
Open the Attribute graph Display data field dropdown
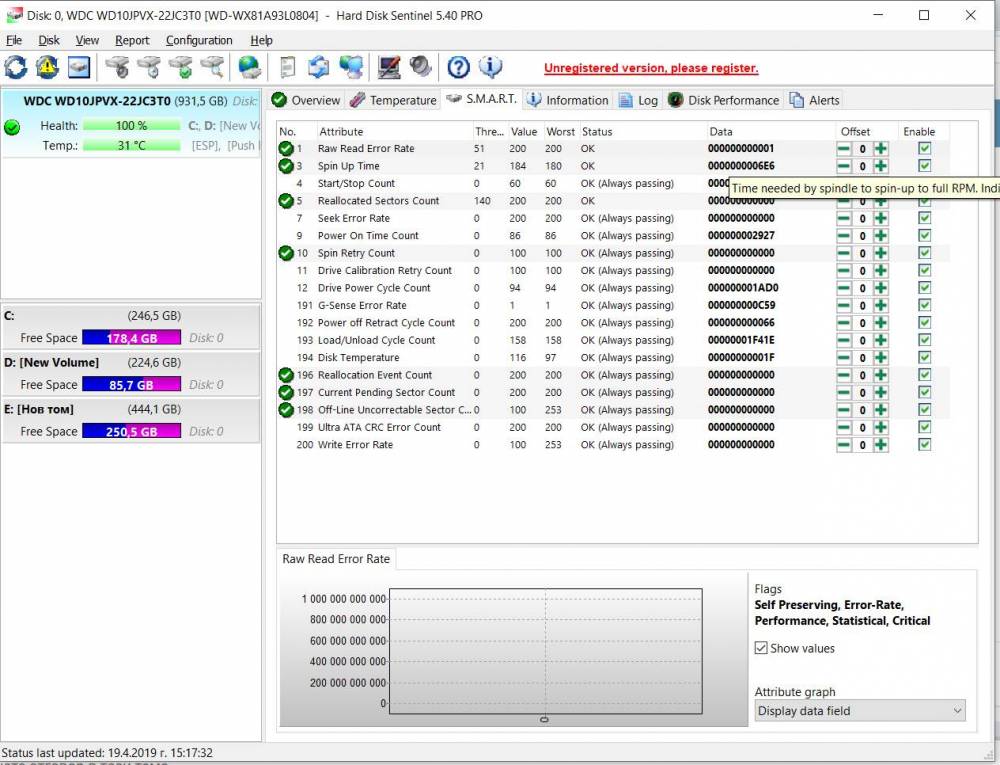[860, 711]
